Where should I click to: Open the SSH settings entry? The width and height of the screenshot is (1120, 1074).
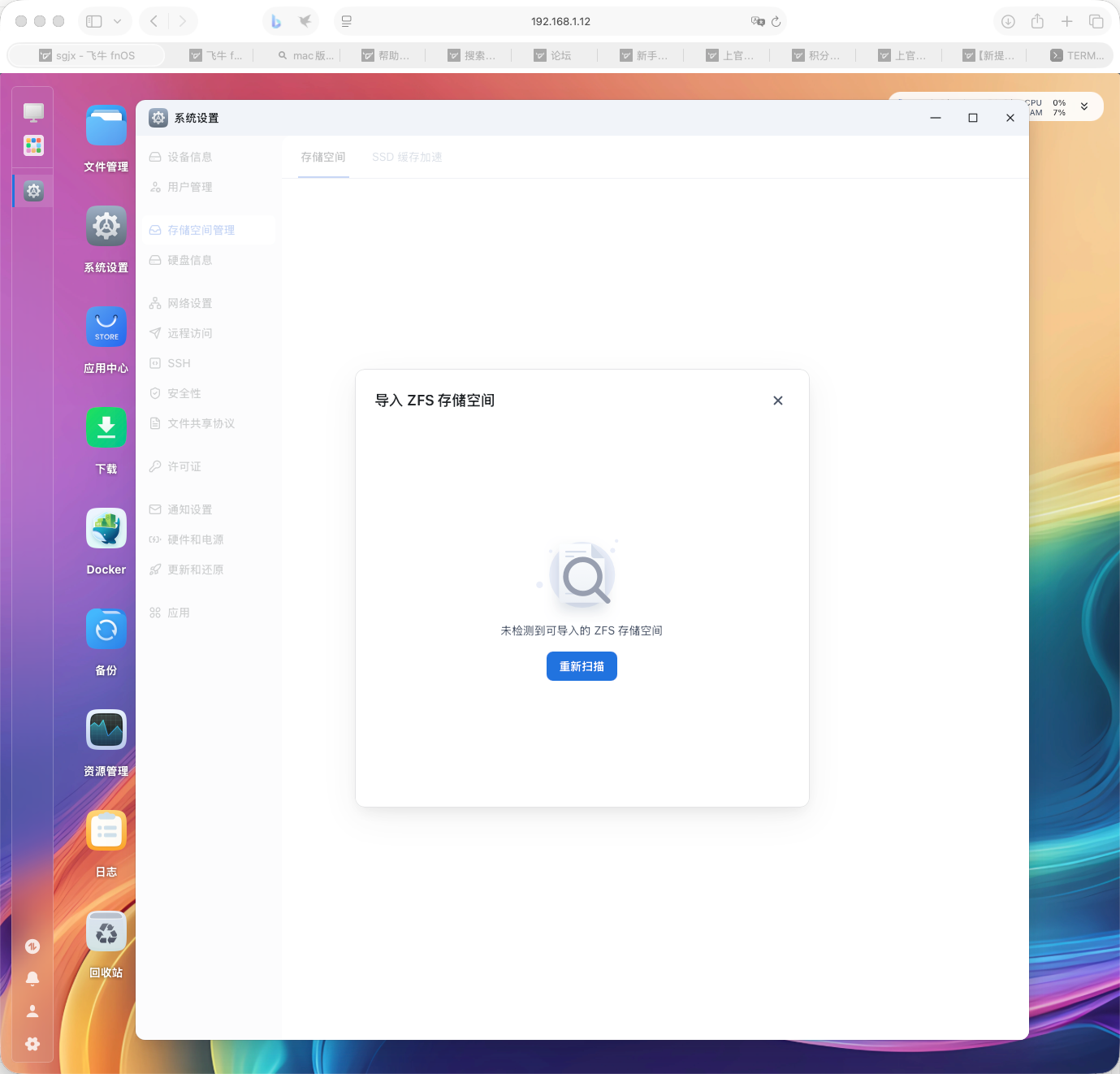point(179,363)
